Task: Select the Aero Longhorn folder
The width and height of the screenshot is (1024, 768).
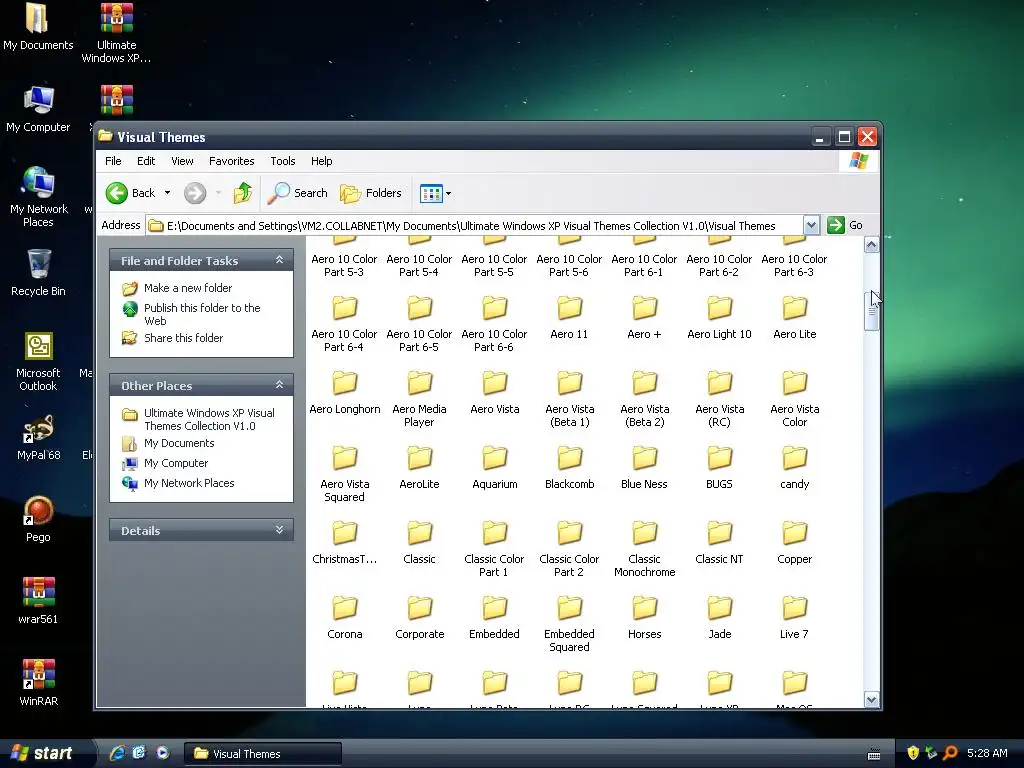Action: 344,394
